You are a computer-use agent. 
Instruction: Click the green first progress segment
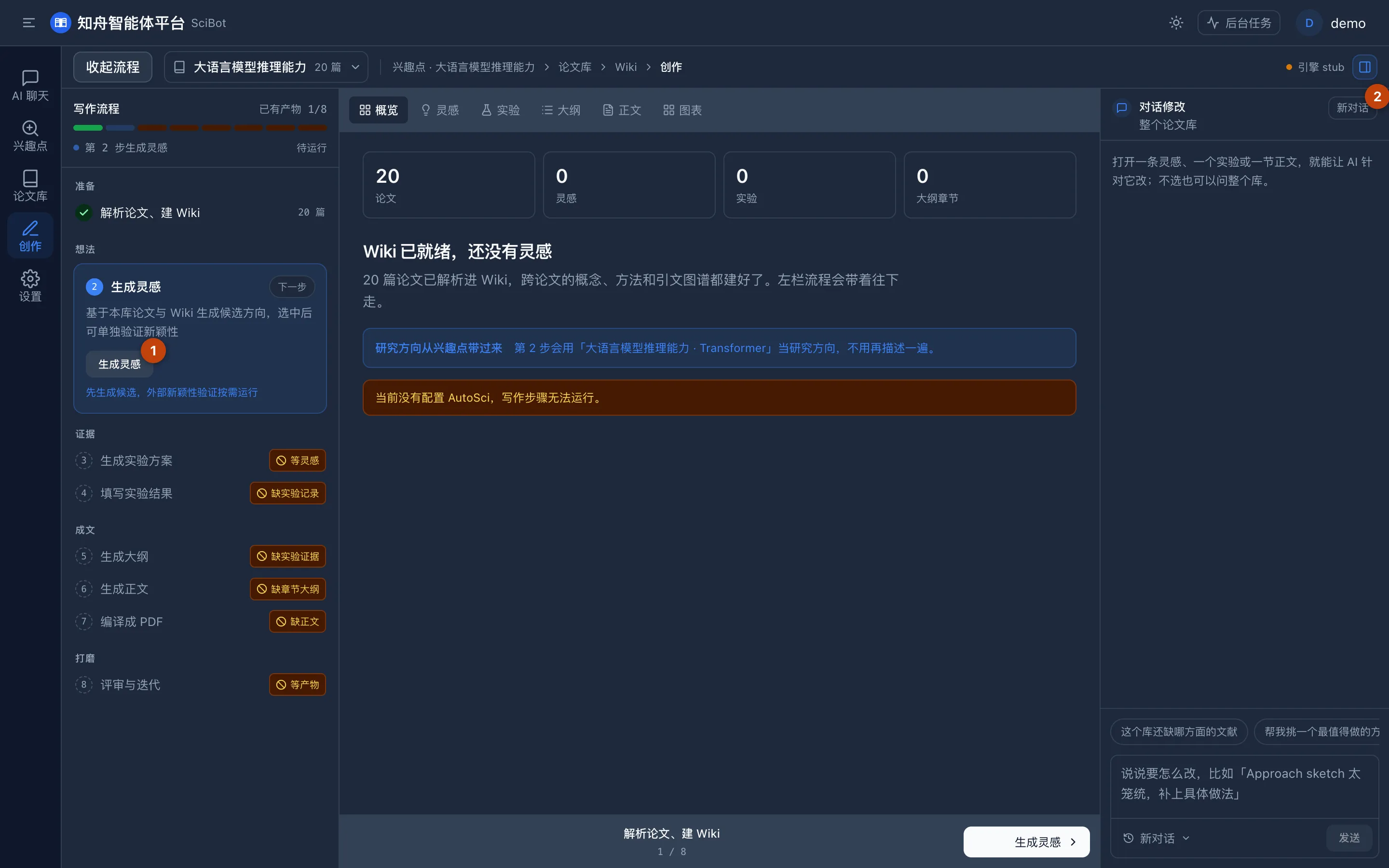click(x=88, y=127)
